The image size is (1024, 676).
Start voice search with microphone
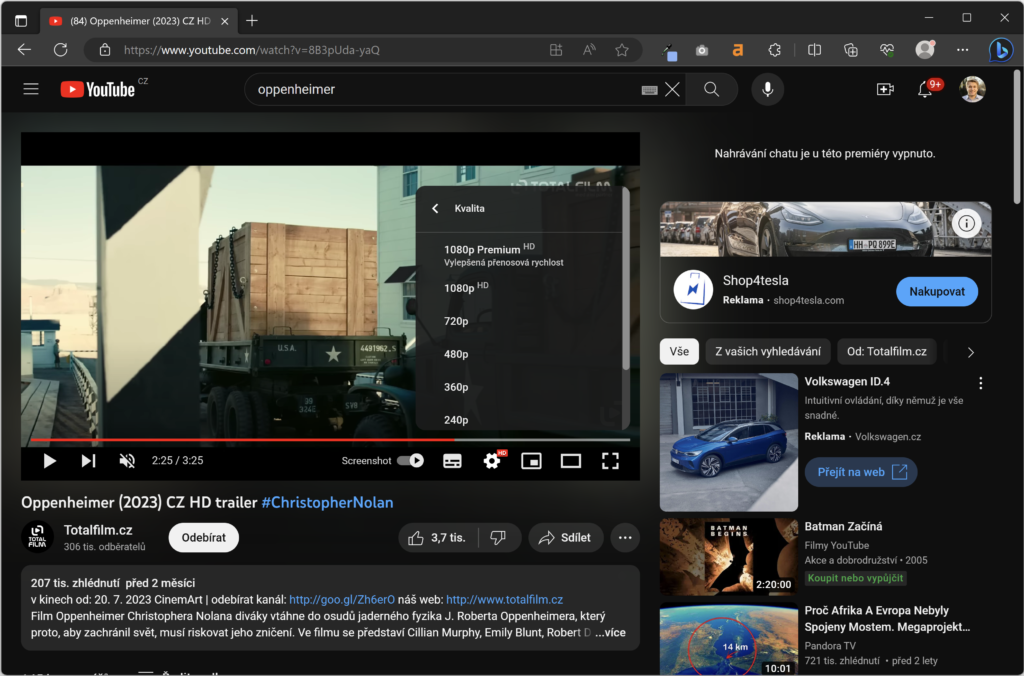click(767, 89)
